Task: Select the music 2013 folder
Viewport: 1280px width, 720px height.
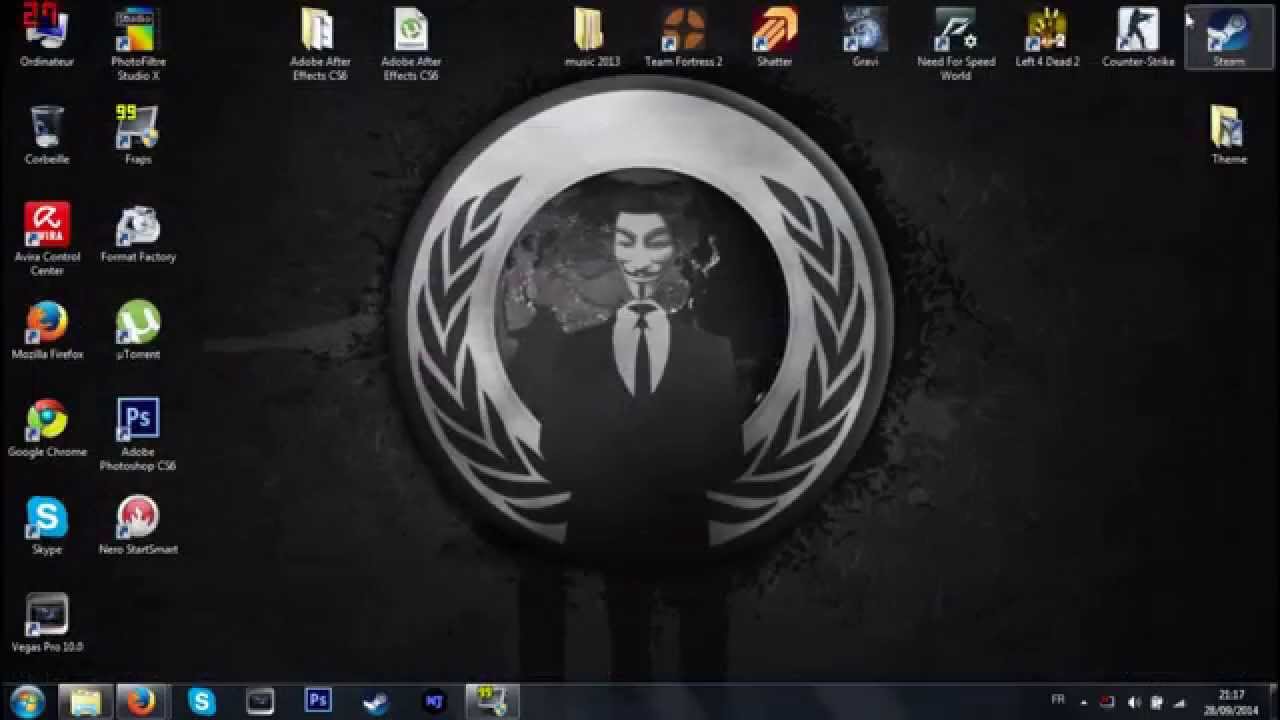Action: [x=592, y=37]
